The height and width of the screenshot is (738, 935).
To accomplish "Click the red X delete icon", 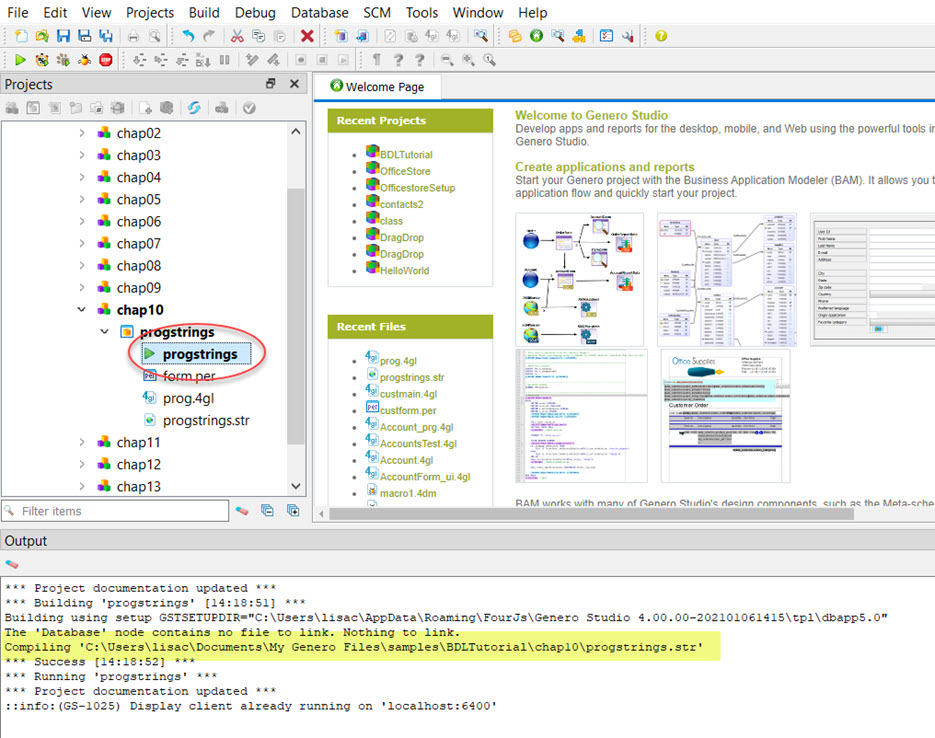I will click(307, 36).
